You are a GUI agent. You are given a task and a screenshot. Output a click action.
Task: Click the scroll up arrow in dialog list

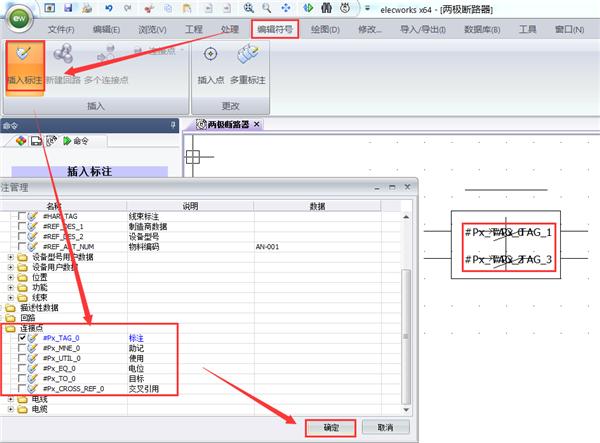pos(406,217)
